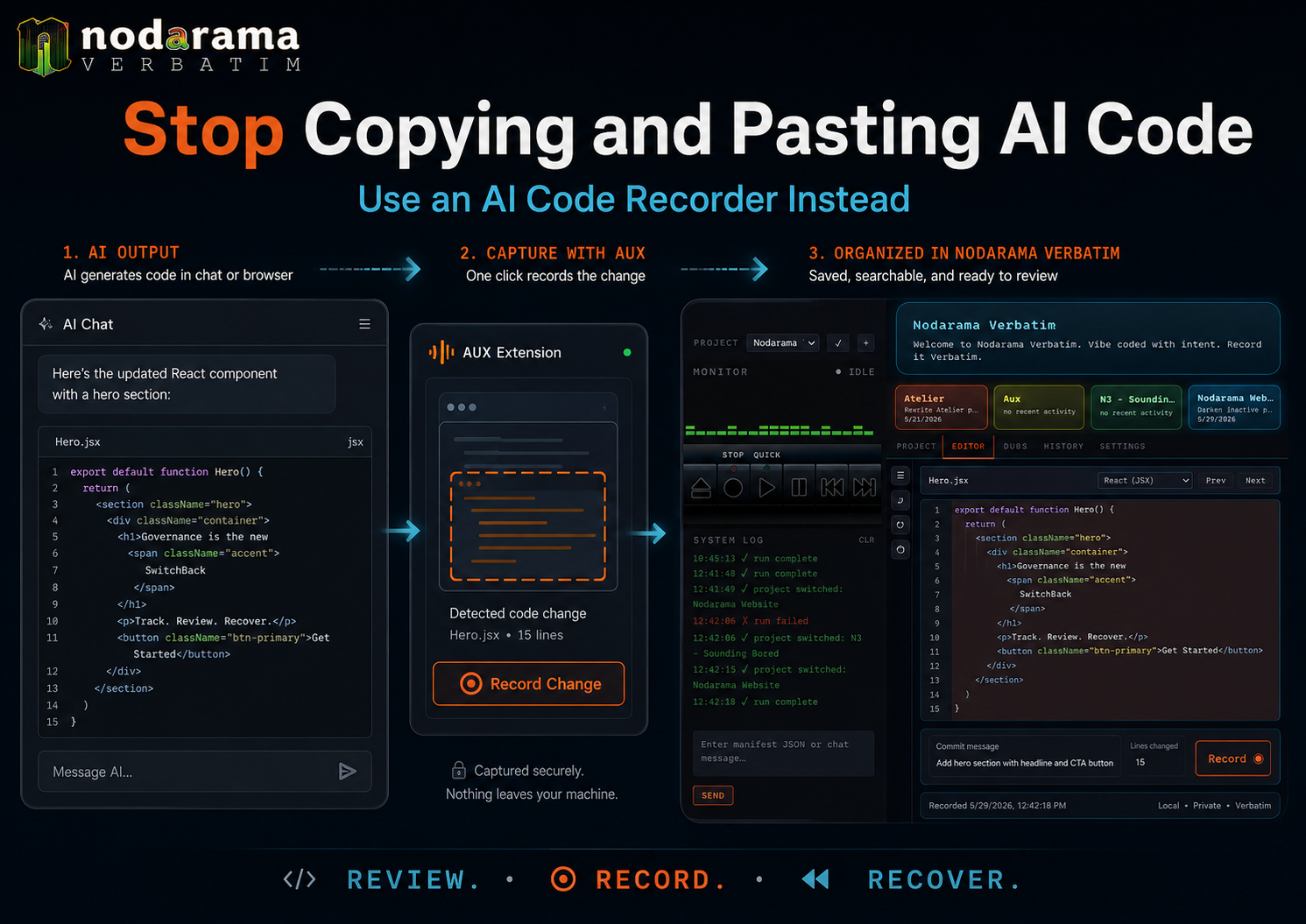Click the '12:42:18 run complete' log row
The height and width of the screenshot is (924, 1306).
point(755,702)
